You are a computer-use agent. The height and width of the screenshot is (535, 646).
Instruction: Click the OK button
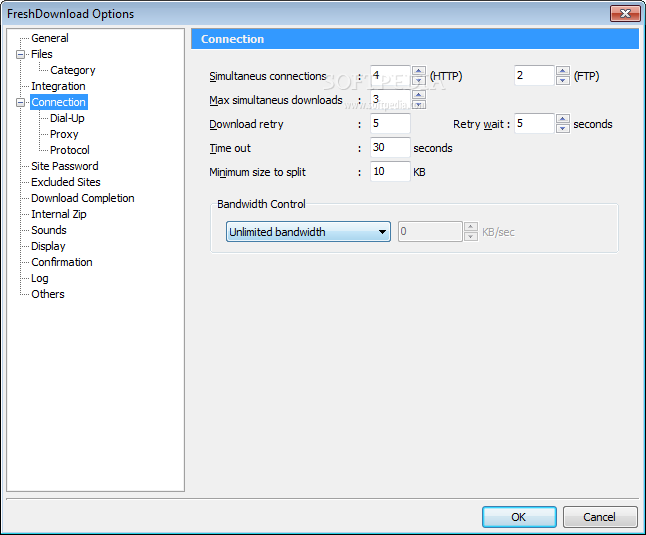click(x=519, y=517)
